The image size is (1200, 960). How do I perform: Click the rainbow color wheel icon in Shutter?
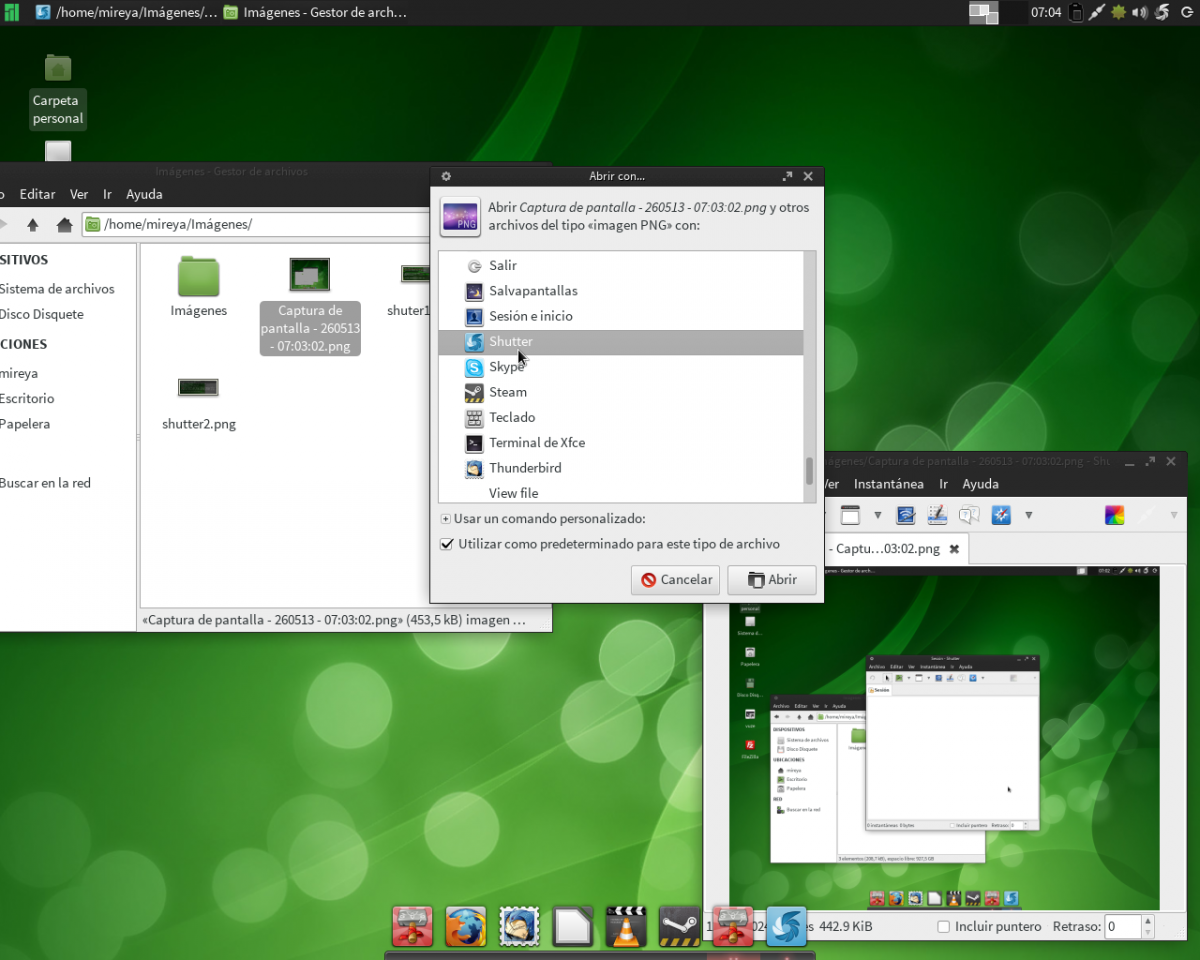(x=1114, y=515)
